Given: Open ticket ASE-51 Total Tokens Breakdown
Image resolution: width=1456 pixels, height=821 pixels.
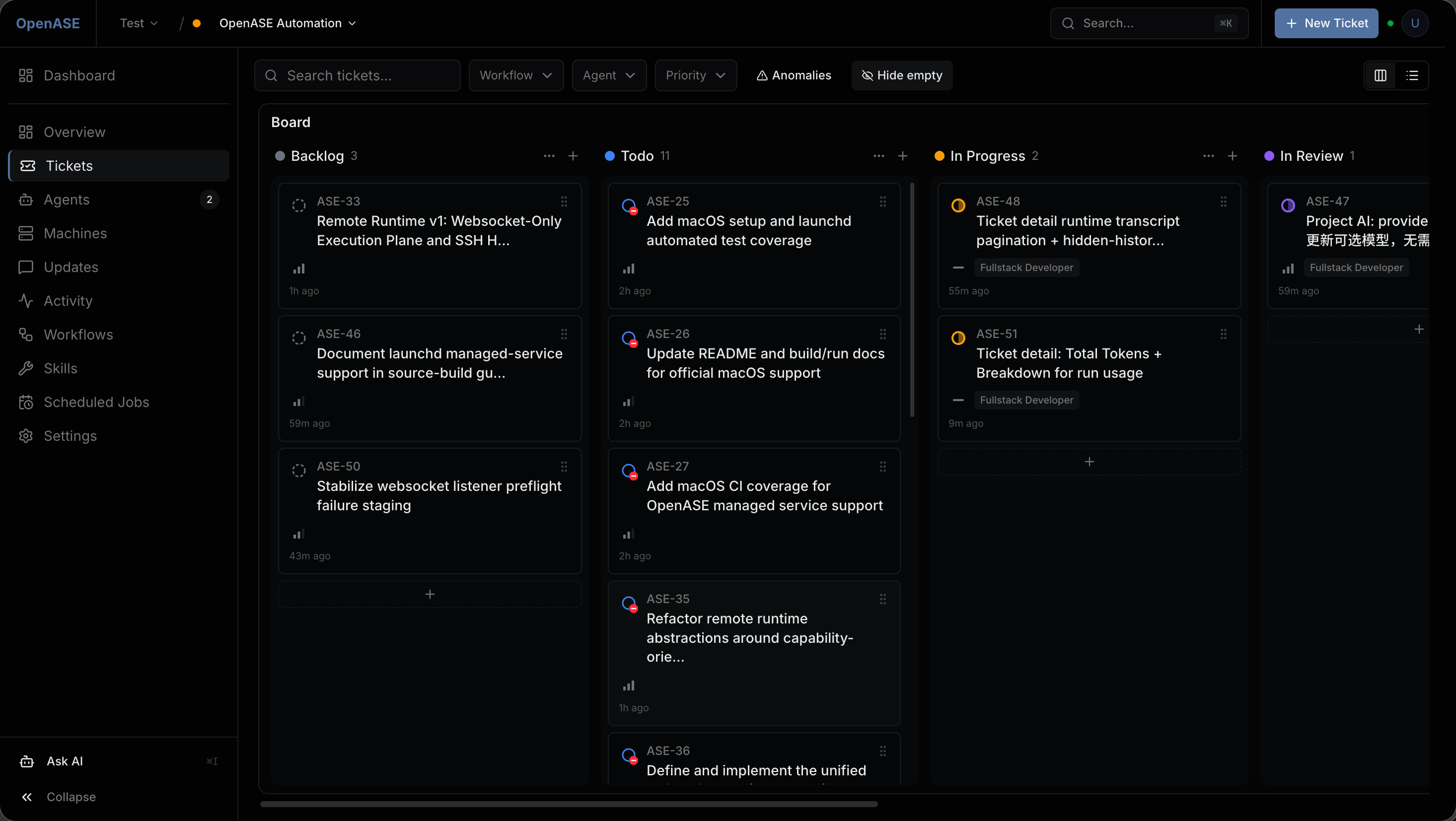Looking at the screenshot, I should 1089,379.
